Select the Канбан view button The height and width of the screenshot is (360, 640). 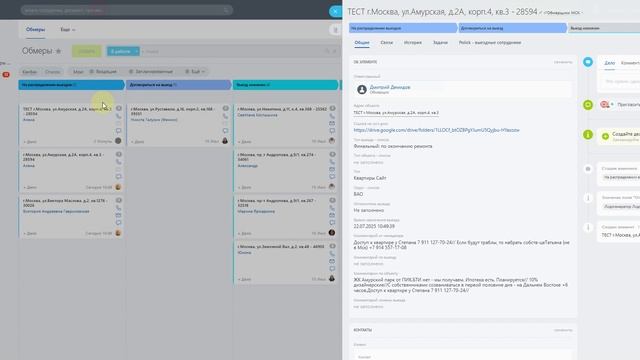coord(29,71)
